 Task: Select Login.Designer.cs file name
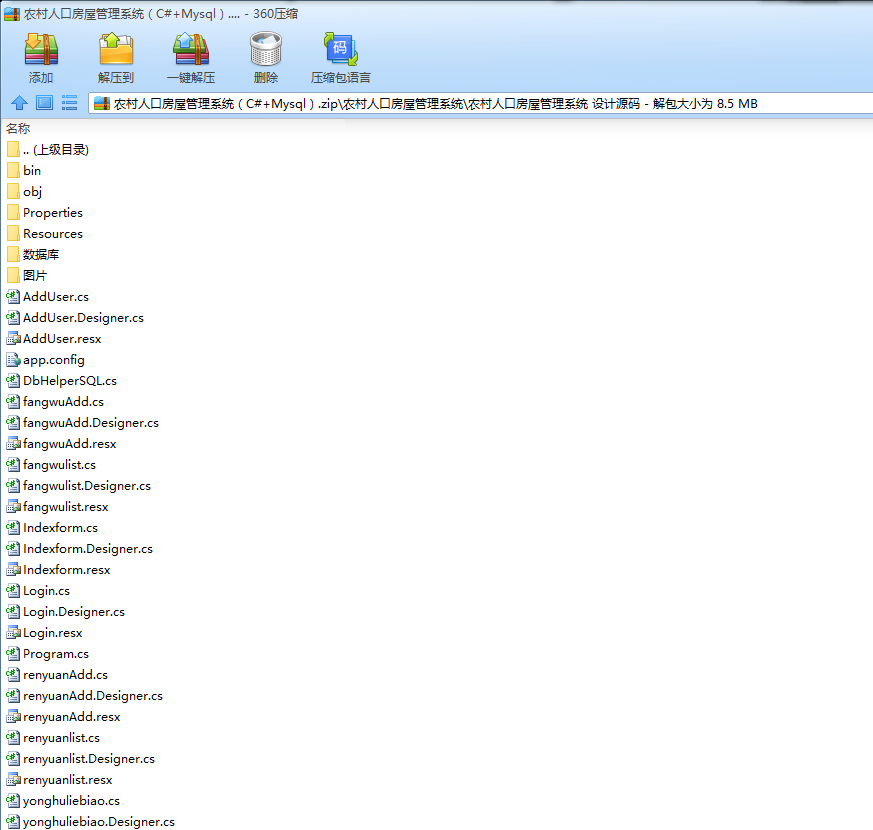[73, 612]
